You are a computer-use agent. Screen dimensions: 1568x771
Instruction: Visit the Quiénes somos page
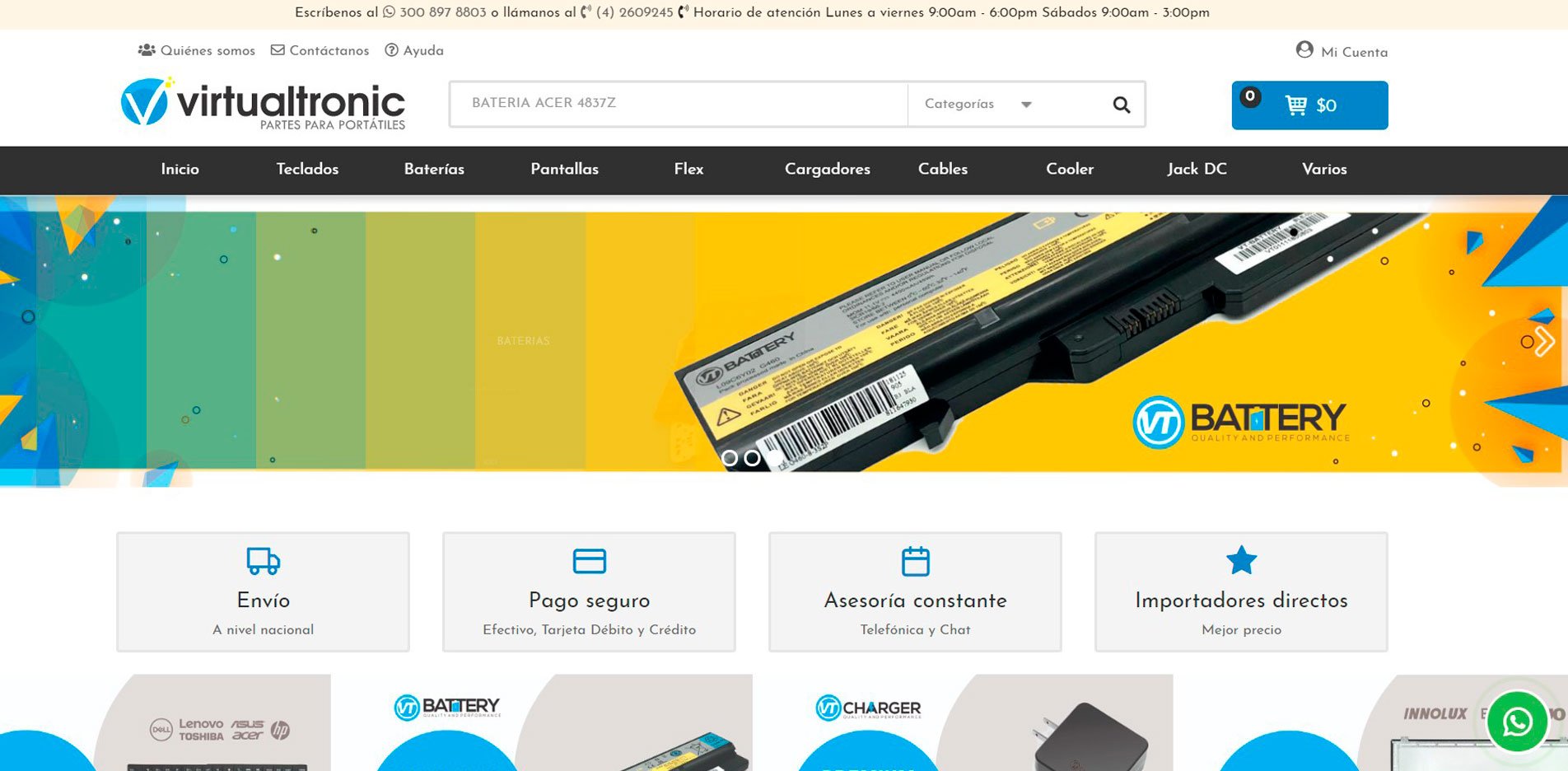pyautogui.click(x=197, y=50)
